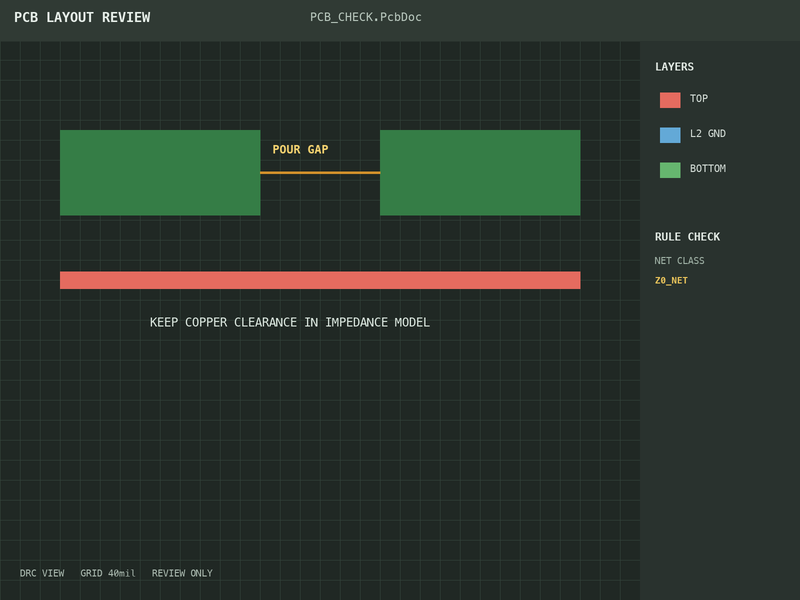This screenshot has height=600, width=800.
Task: Click the POUR GAP annotation label
Action: pos(300,149)
